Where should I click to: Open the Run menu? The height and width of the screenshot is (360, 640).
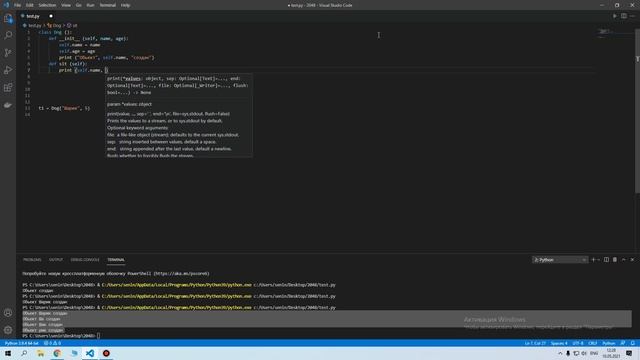click(90, 5)
